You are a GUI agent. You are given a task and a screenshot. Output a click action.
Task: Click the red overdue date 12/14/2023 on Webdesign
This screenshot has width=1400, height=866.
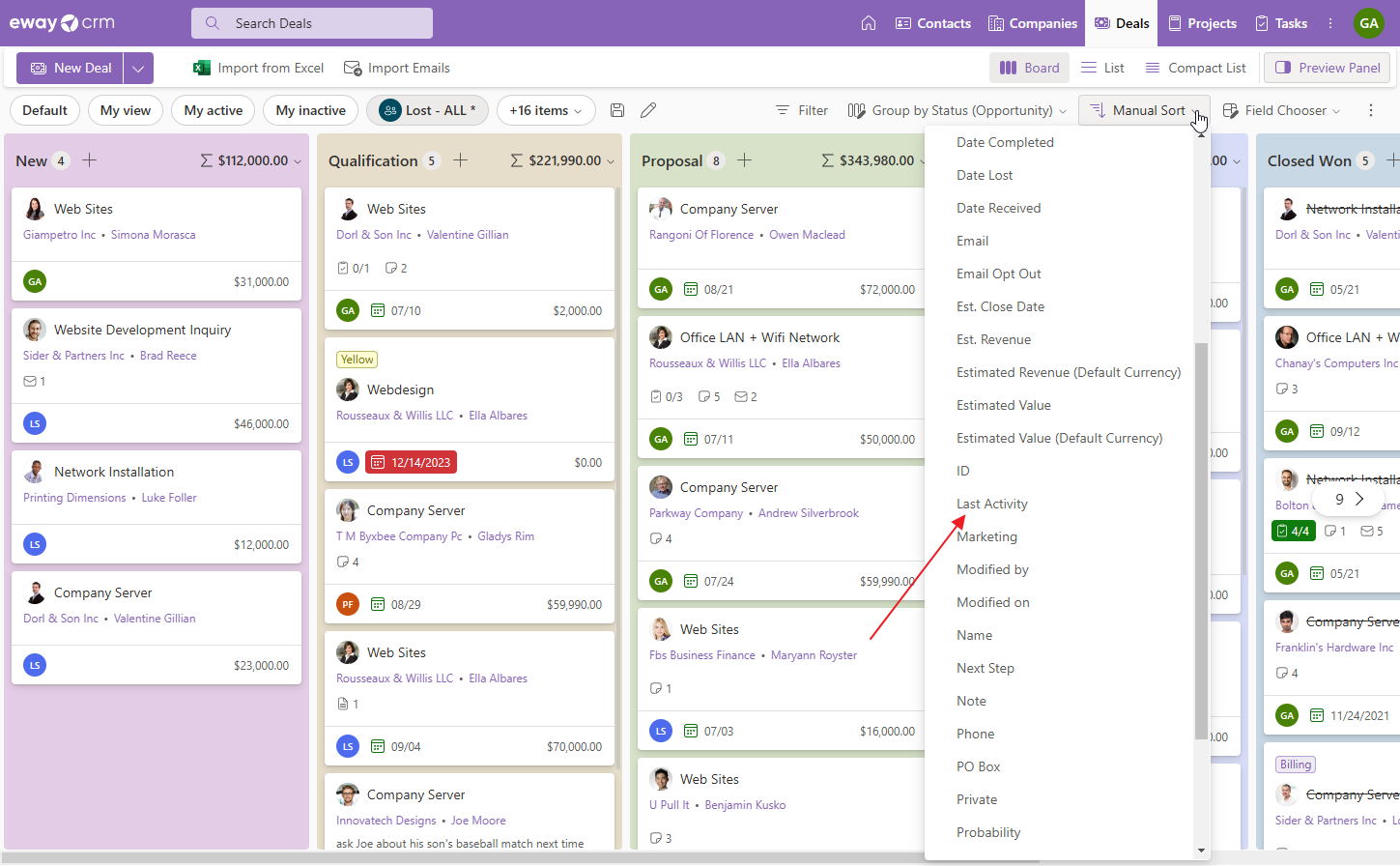point(411,462)
